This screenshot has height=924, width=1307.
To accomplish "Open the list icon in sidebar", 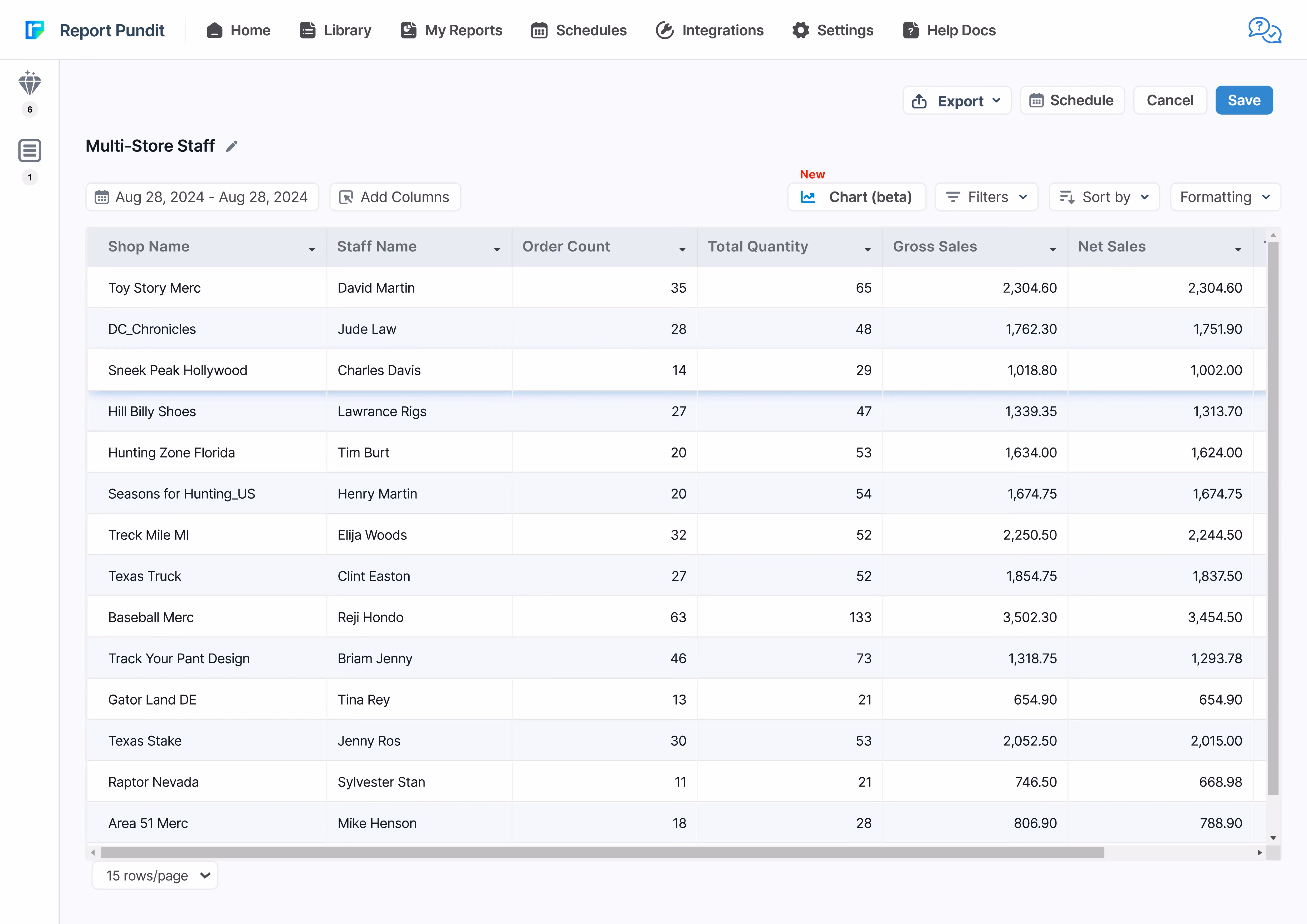I will click(30, 151).
